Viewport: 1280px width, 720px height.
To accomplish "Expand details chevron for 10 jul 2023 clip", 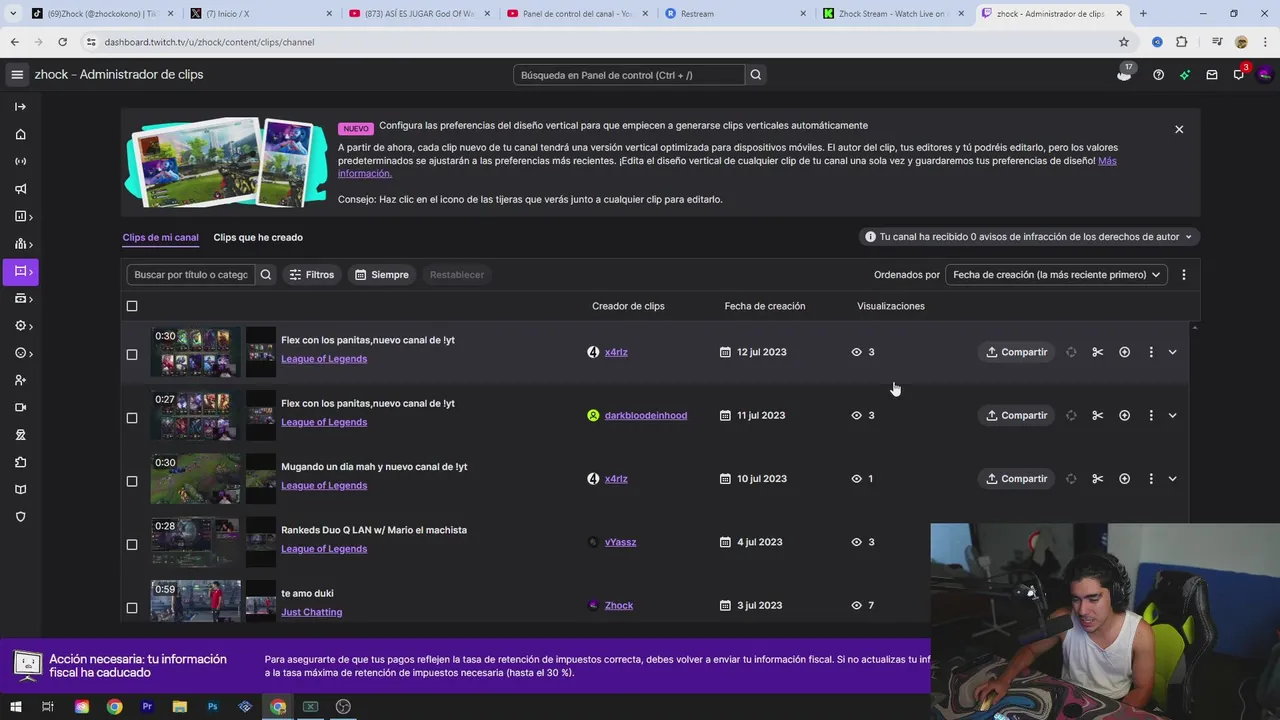I will [1172, 479].
